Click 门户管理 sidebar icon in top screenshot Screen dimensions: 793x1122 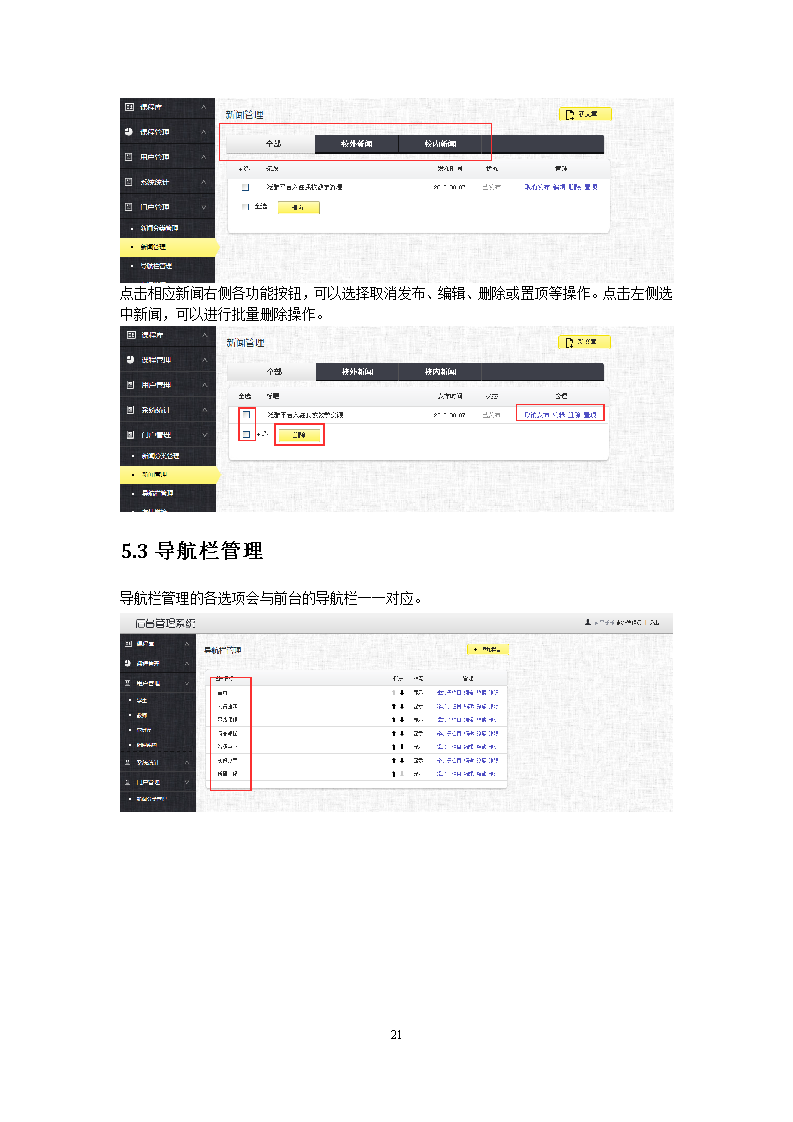click(x=129, y=207)
